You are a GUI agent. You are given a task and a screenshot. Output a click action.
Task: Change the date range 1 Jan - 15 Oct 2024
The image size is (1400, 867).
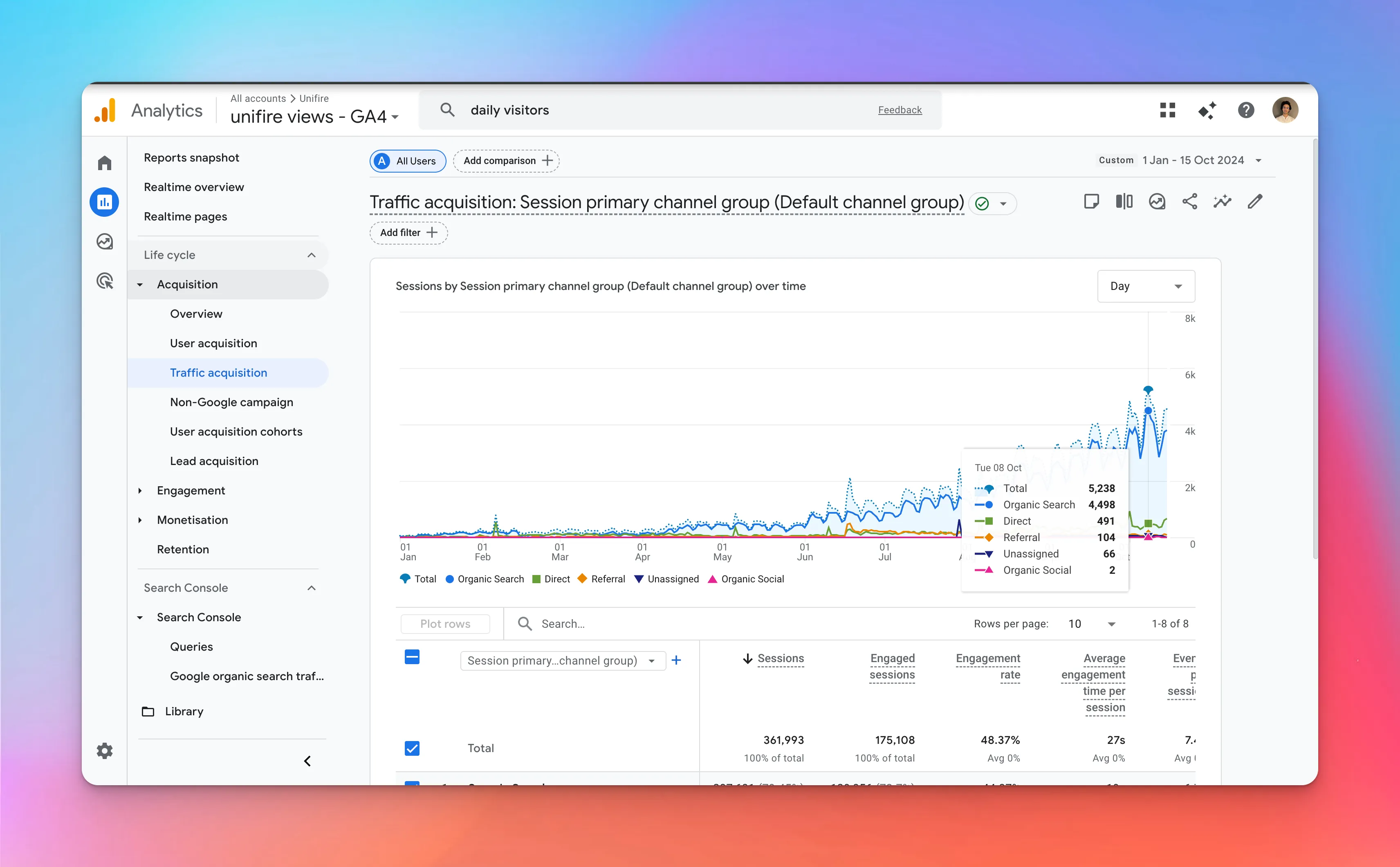tap(1193, 160)
